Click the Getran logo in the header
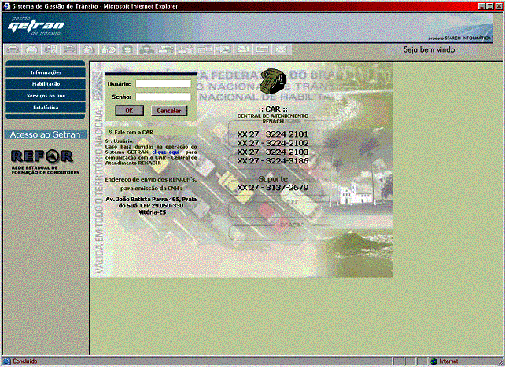The width and height of the screenshot is (505, 367). tap(36, 26)
